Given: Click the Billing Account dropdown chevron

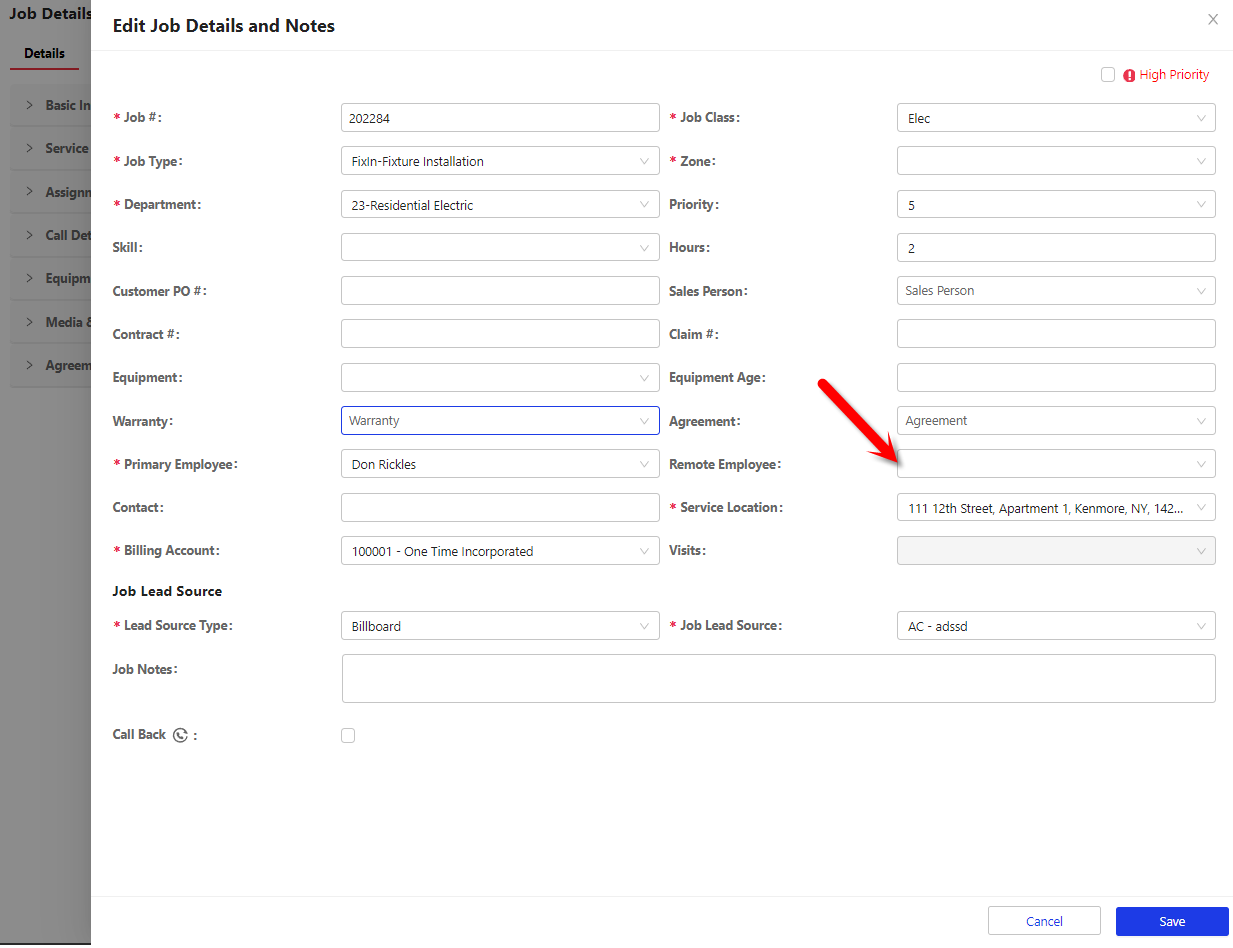Looking at the screenshot, I should tap(645, 551).
